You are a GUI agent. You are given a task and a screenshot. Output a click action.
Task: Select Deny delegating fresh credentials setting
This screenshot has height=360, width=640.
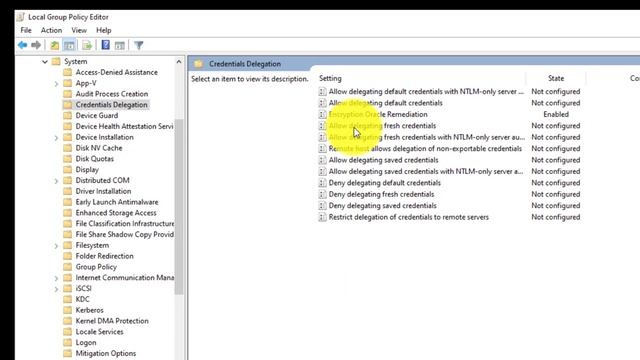click(381, 194)
